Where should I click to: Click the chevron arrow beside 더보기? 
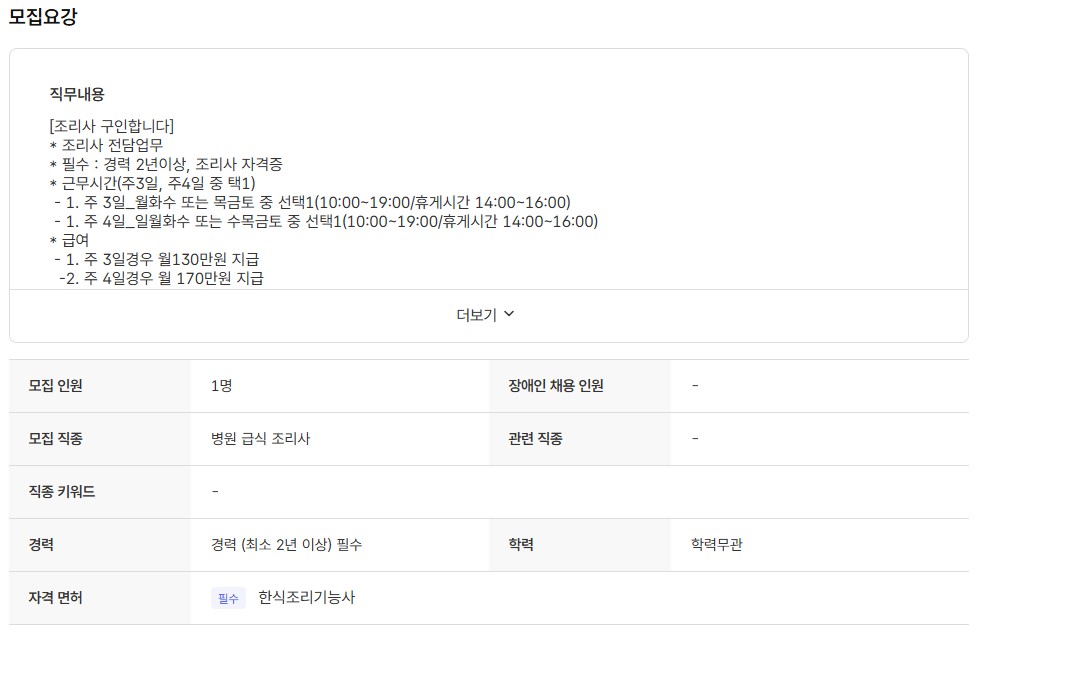pos(509,314)
